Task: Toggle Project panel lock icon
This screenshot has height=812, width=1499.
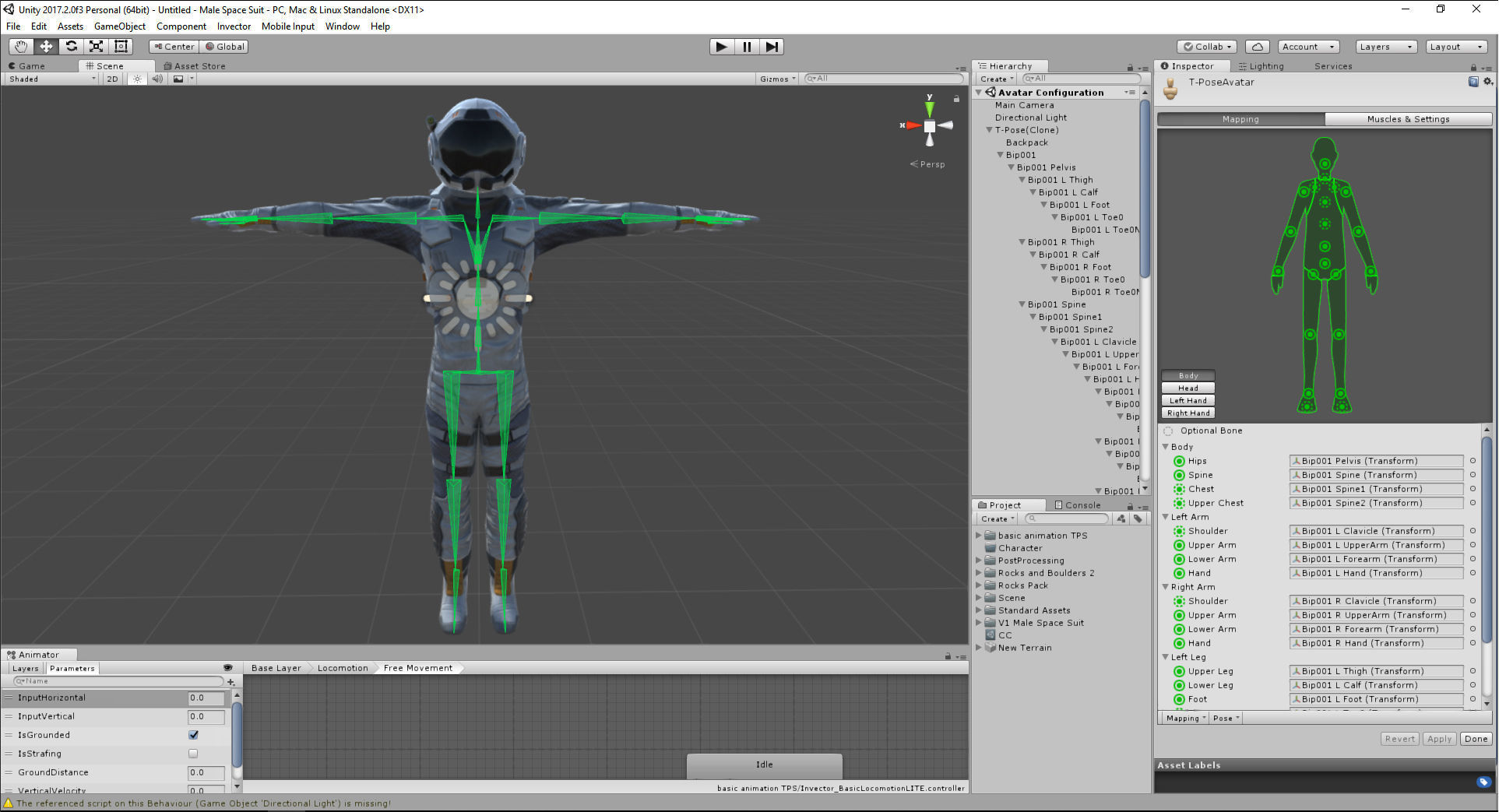Action: (x=1130, y=506)
